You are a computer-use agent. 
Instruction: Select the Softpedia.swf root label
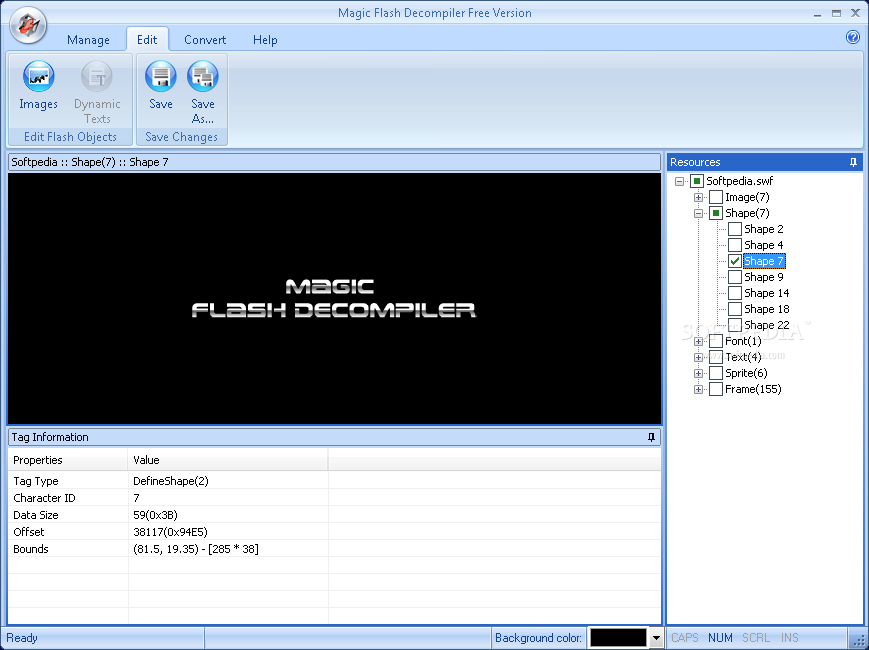739,181
